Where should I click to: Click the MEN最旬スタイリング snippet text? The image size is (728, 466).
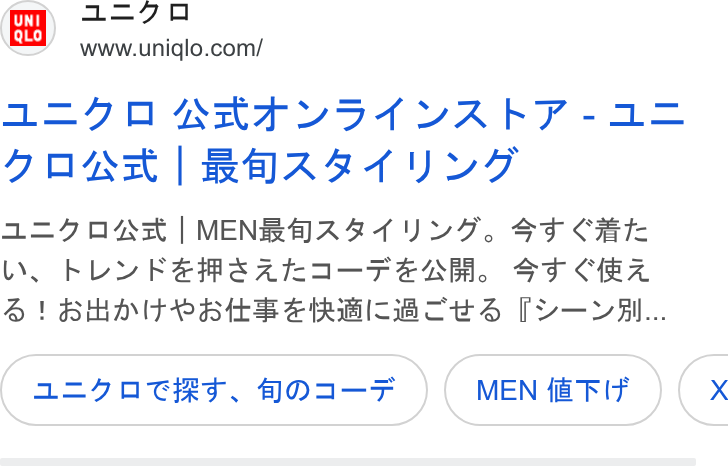coord(339,230)
